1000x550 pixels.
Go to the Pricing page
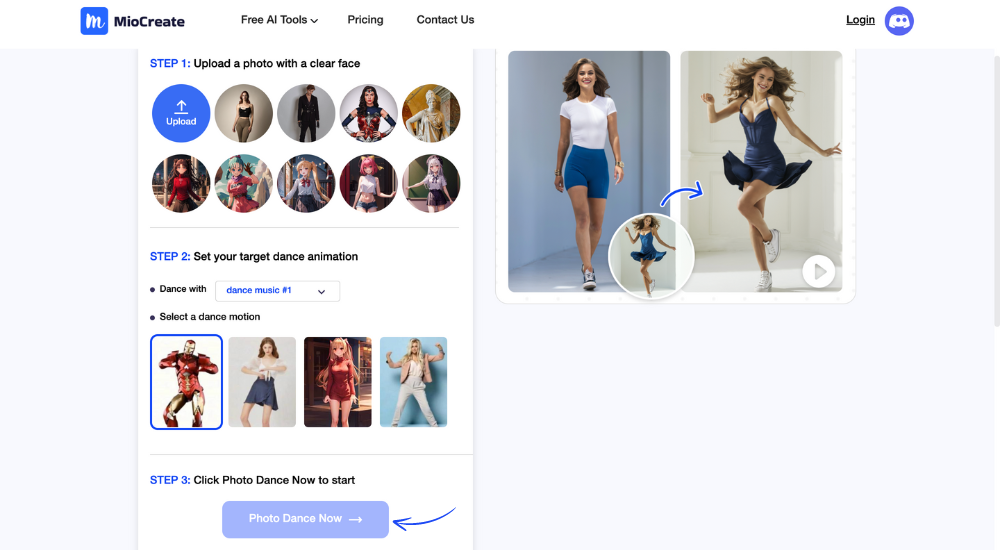(x=365, y=20)
